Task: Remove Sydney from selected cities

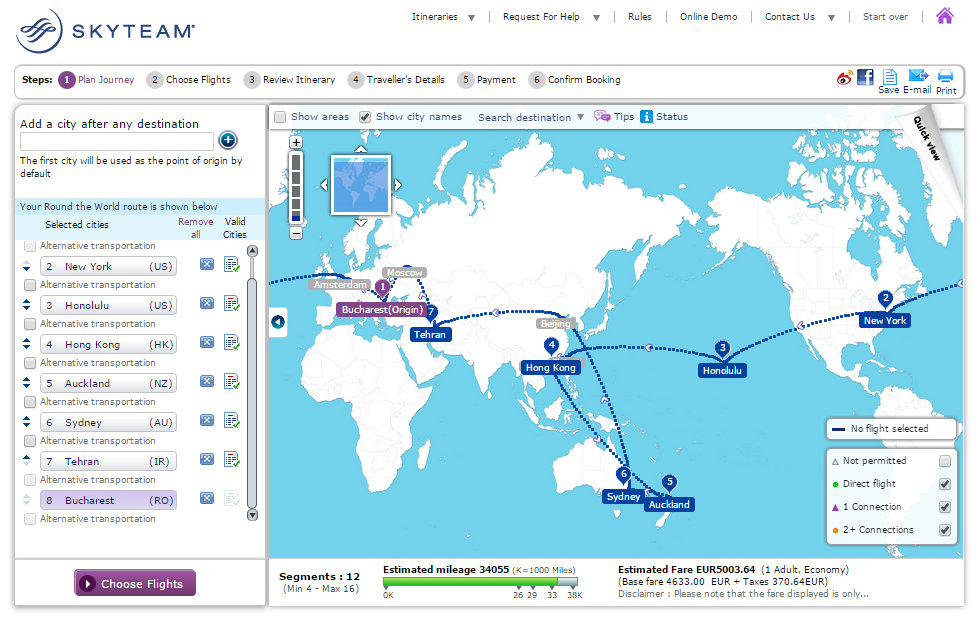Action: point(207,420)
